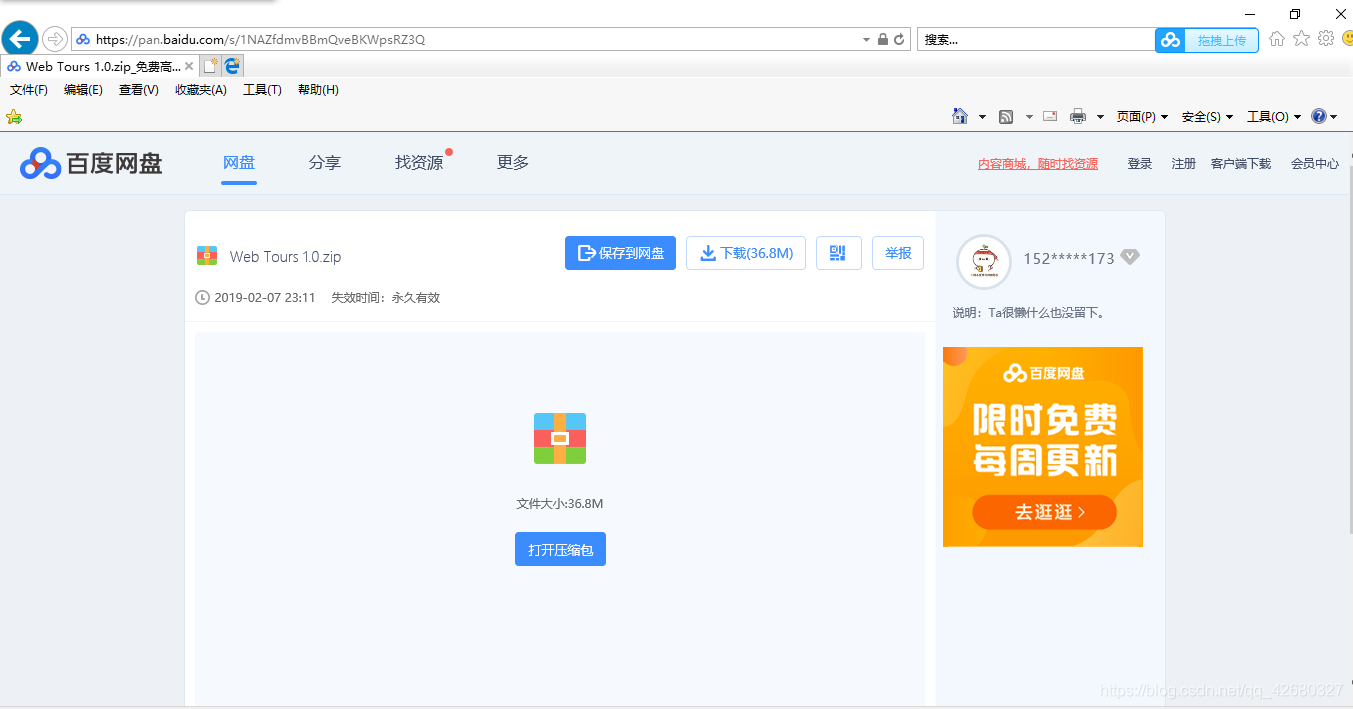Open the blue help question mark dropdown
The image size is (1353, 709).
pyautogui.click(x=1324, y=116)
